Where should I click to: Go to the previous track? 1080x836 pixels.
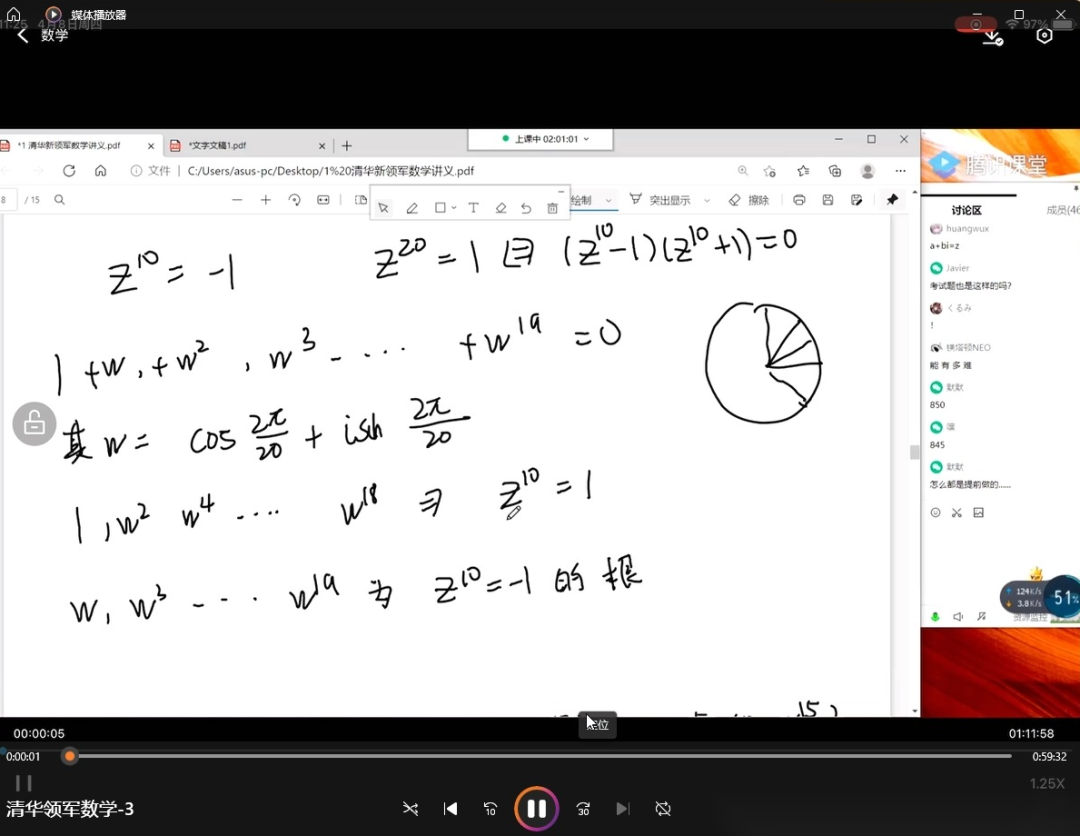[450, 808]
